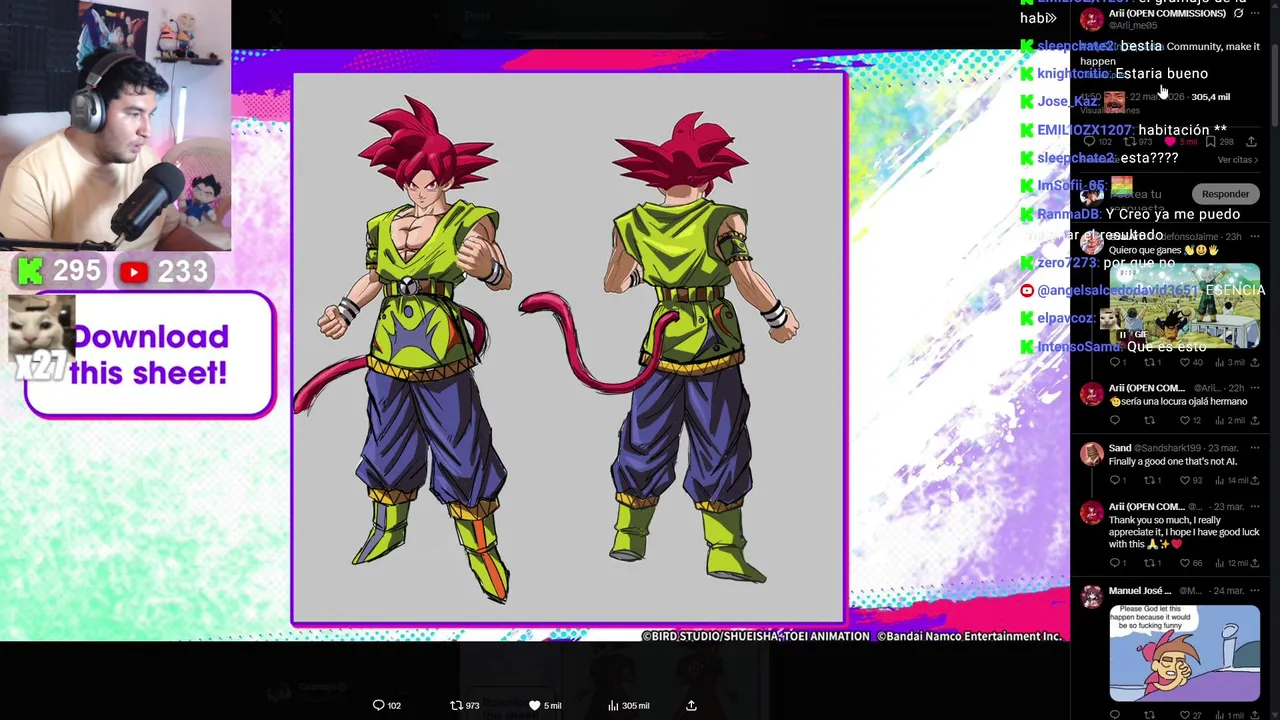
Task: Like AlfonsoJaime's reply with 40 likes
Action: click(x=1184, y=362)
